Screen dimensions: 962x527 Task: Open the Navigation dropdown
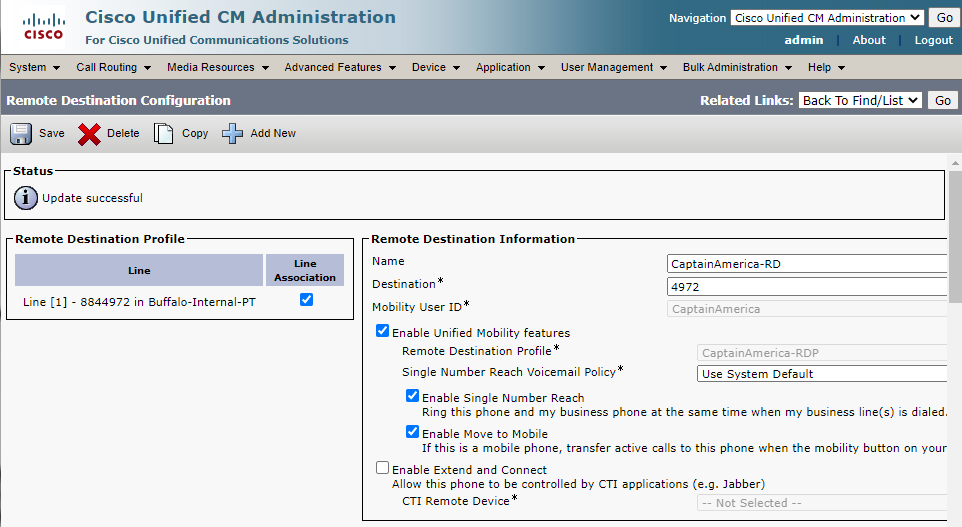[826, 18]
